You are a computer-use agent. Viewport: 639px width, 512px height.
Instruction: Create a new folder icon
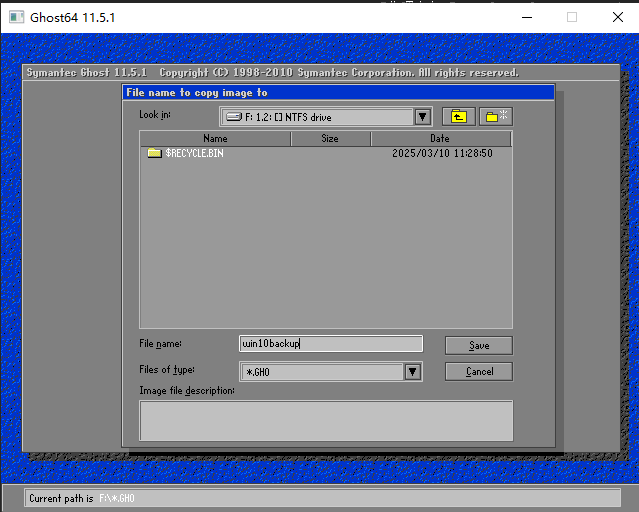(x=496, y=117)
